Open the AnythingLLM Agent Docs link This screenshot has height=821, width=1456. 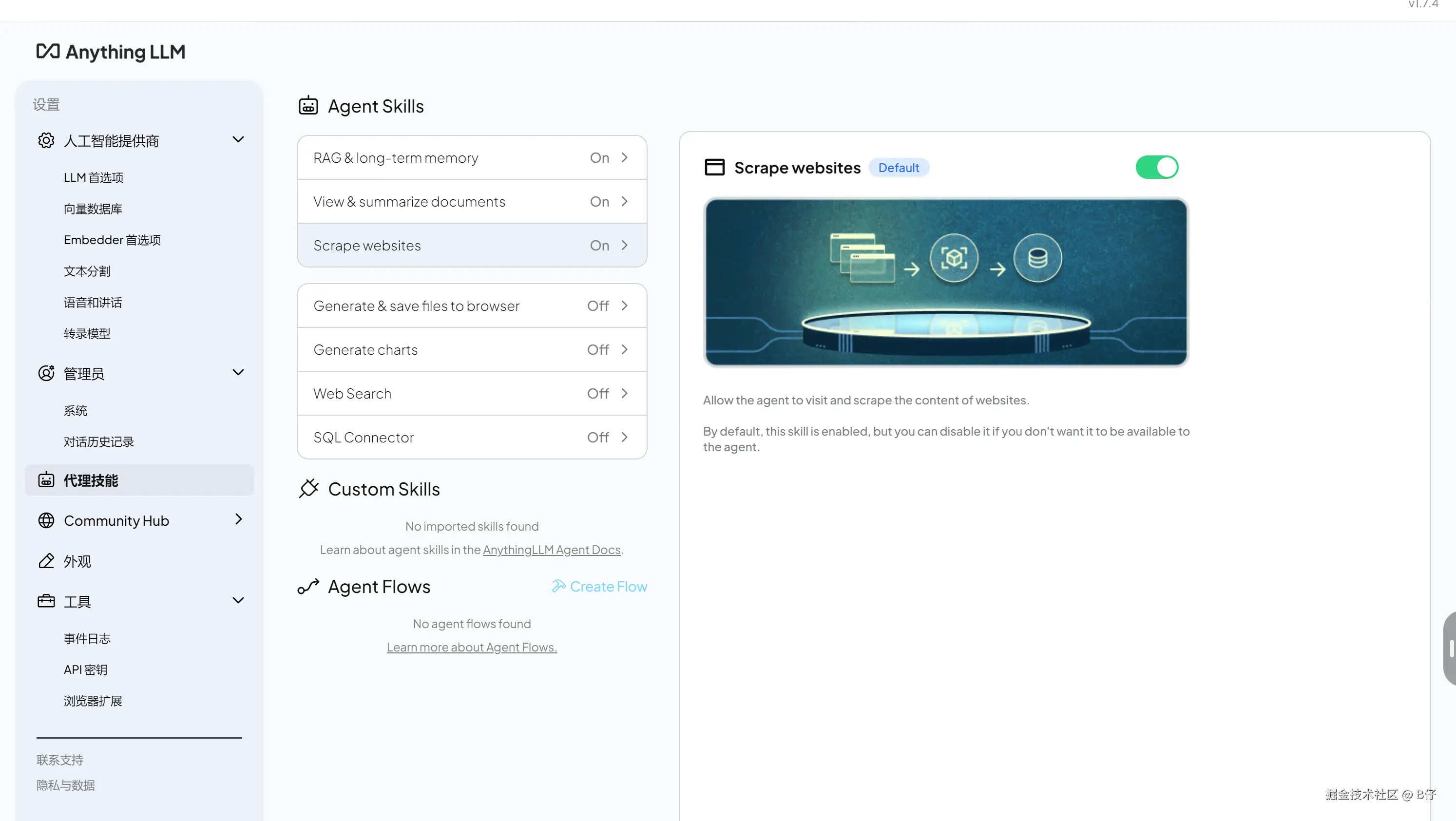pos(551,550)
